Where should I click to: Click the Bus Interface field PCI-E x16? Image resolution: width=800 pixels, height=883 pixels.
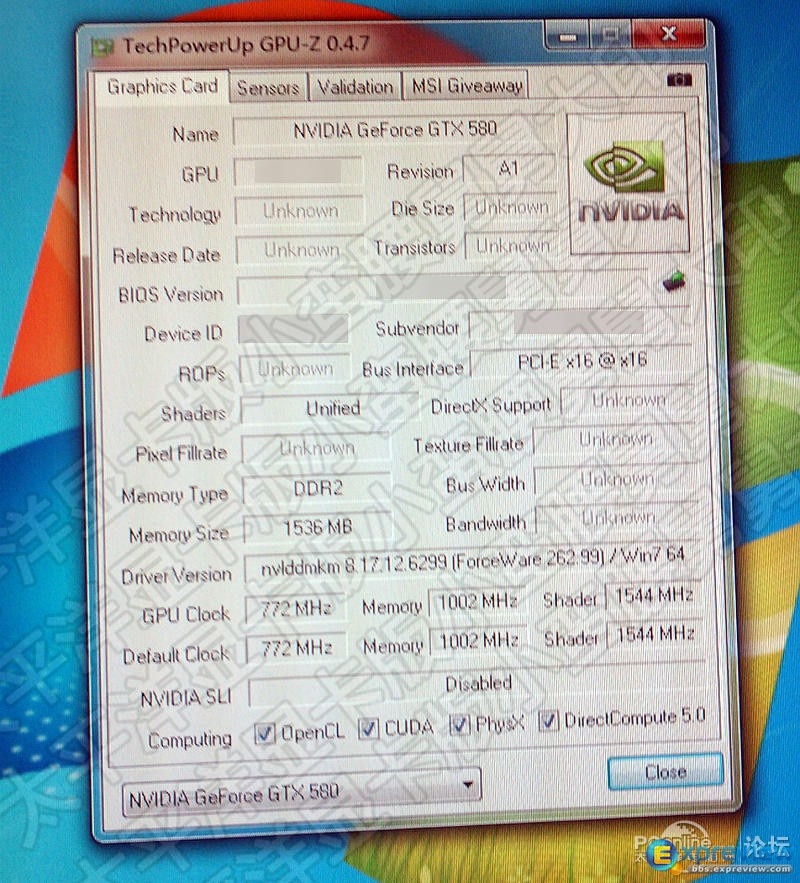click(582, 362)
